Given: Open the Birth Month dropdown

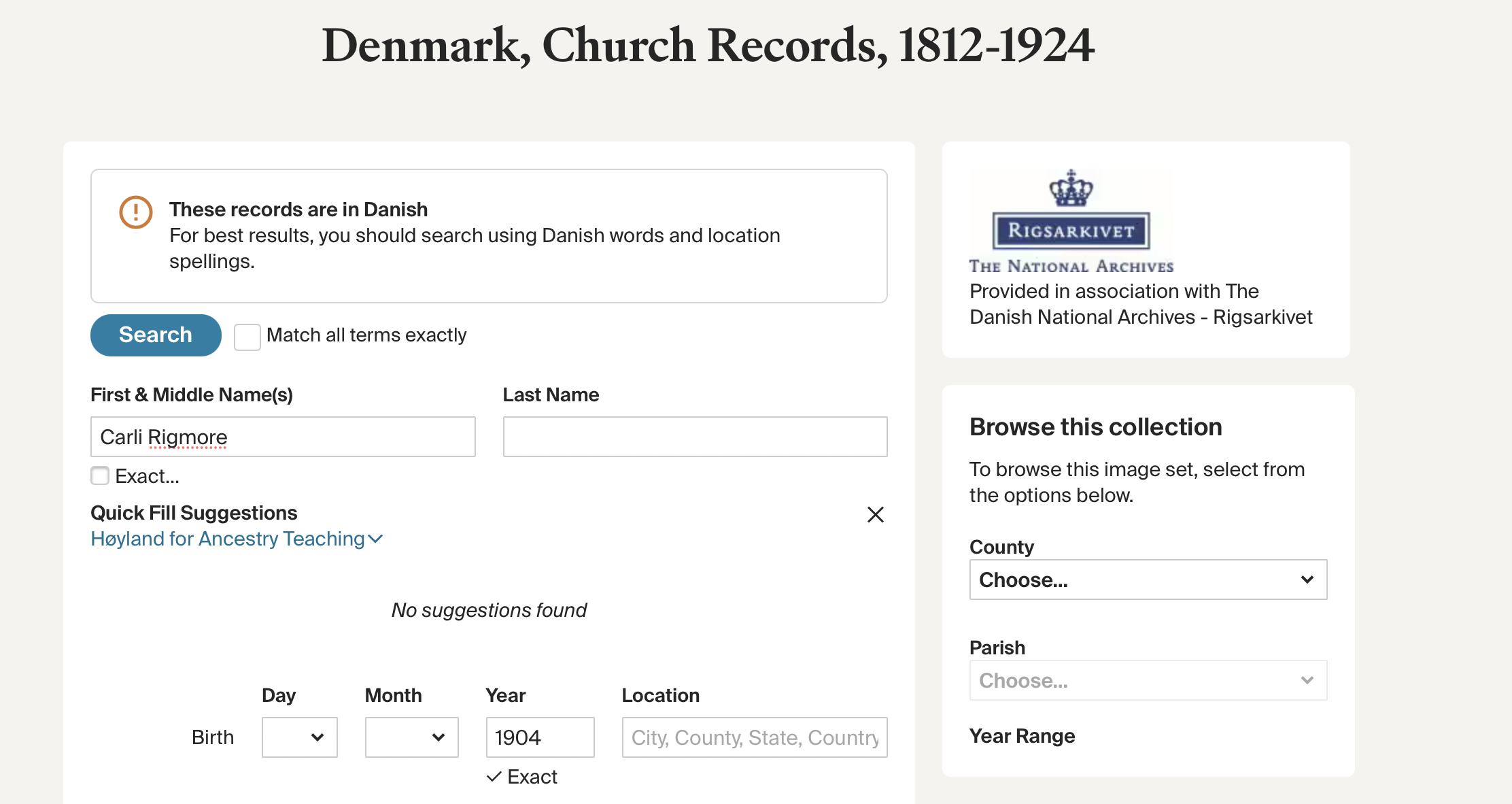Looking at the screenshot, I should point(411,737).
